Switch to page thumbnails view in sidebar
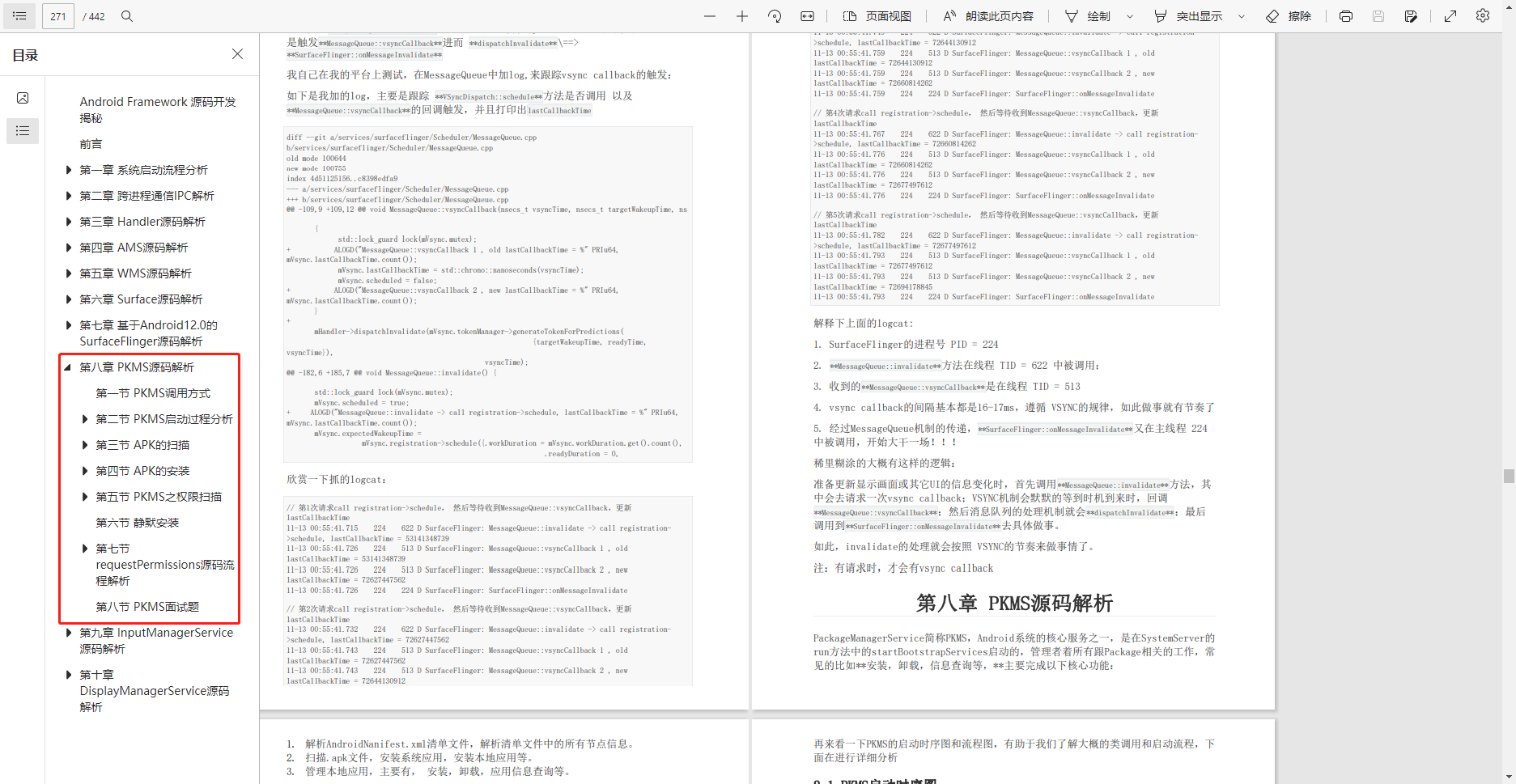The height and width of the screenshot is (784, 1516). [23, 98]
